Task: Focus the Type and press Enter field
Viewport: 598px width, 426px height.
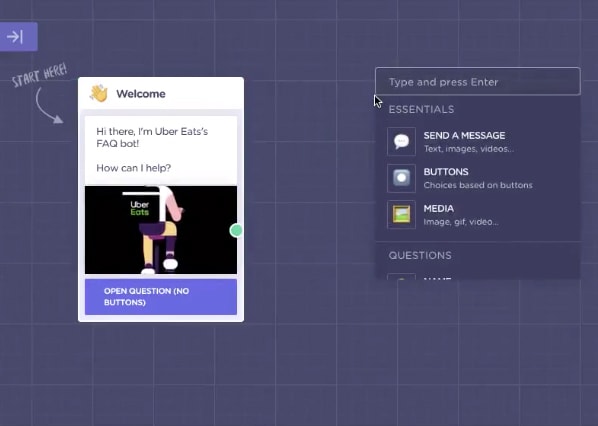Action: [478, 81]
